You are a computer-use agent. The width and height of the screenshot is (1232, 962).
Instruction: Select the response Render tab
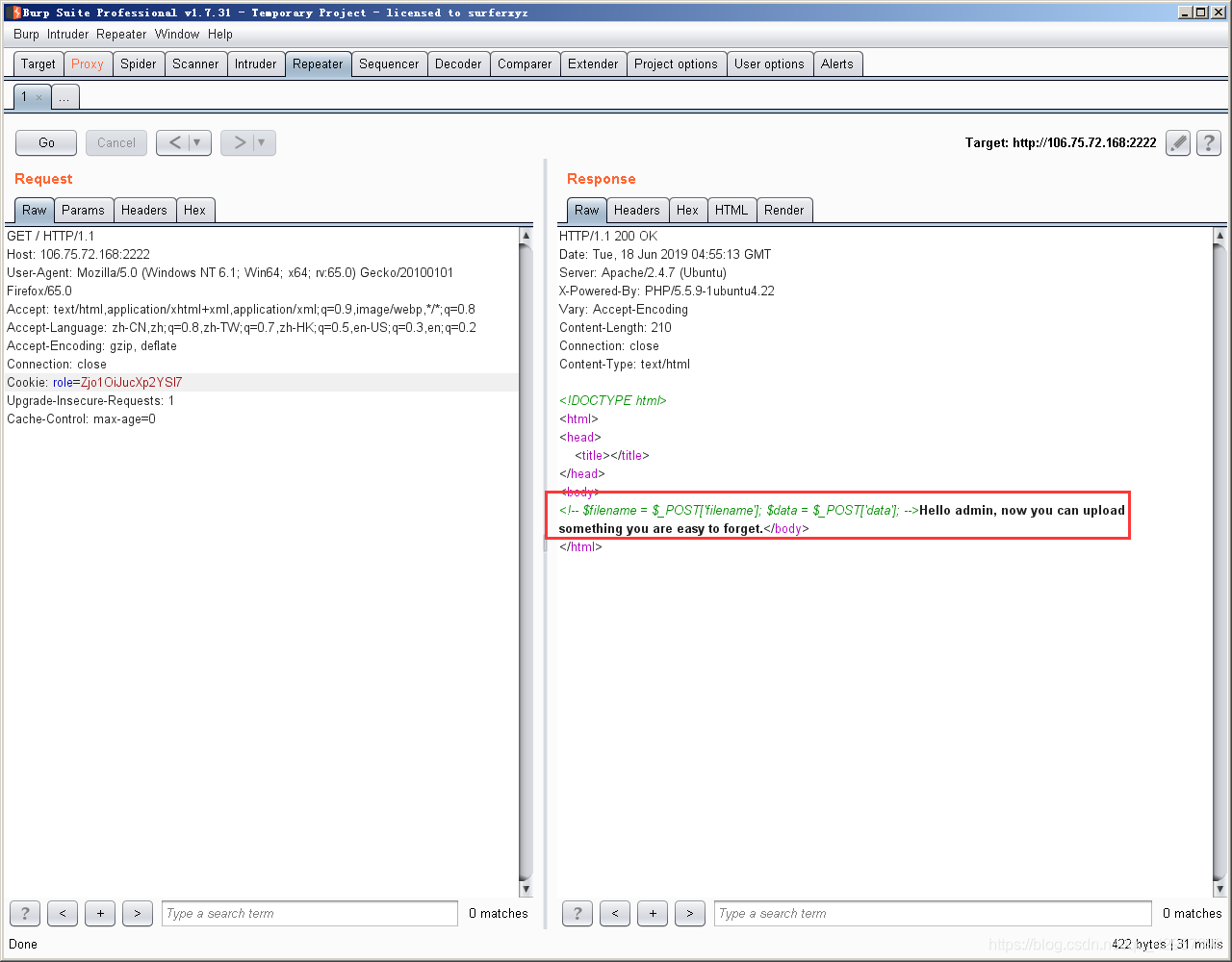coord(784,210)
